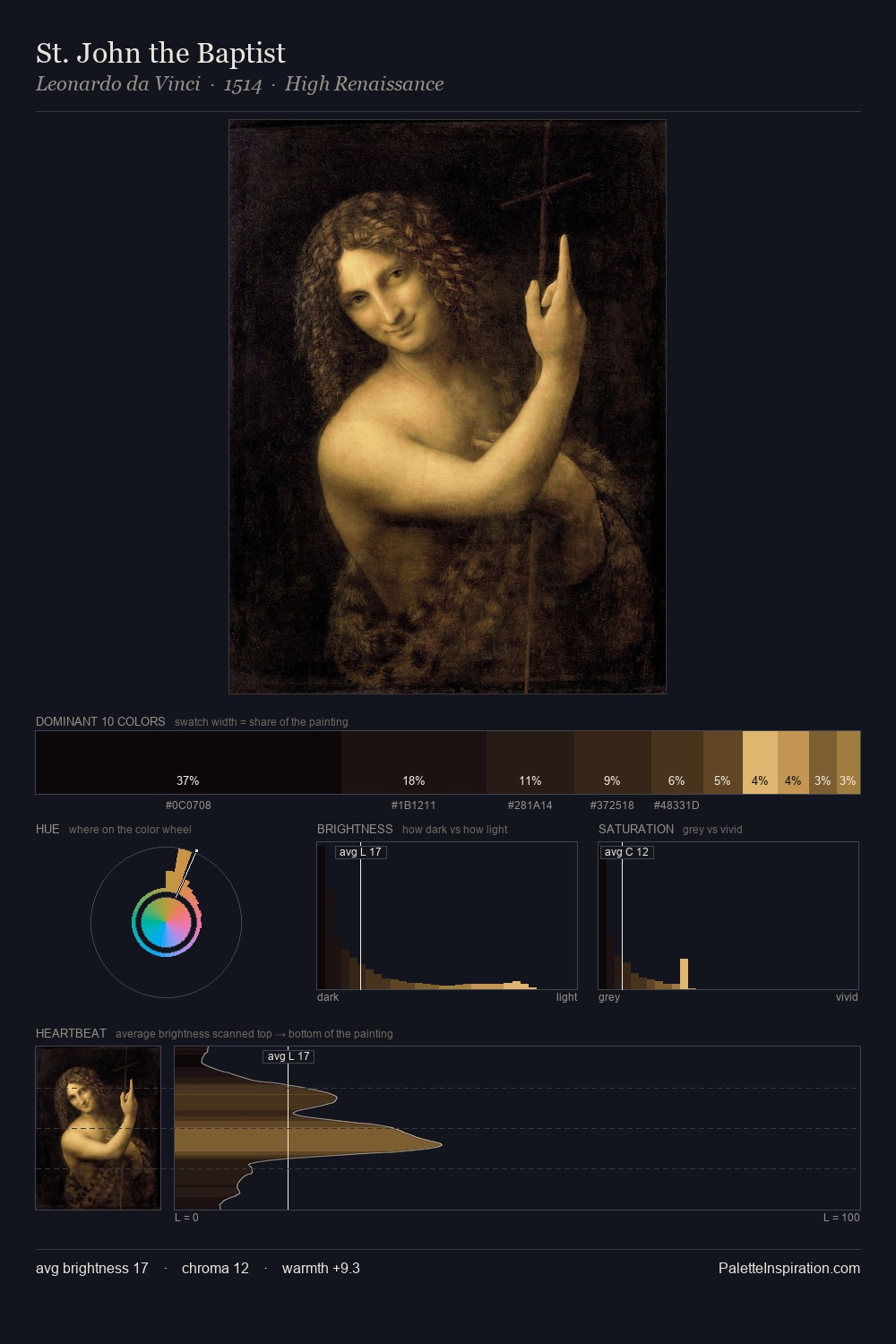This screenshot has width=896, height=1344.
Task: Click the avg brightness 17 footer text
Action: [92, 1269]
